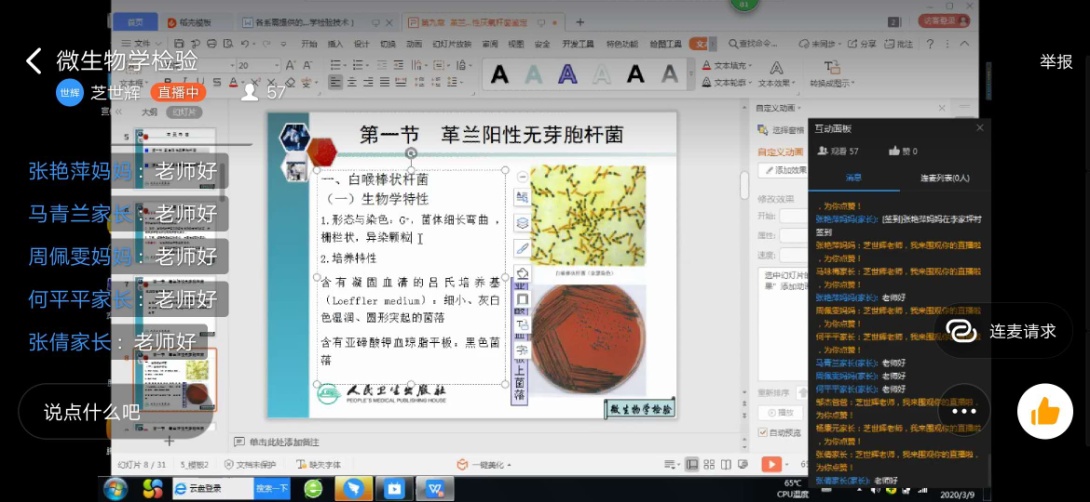Toggle strikethrough formatting
This screenshot has height=502, width=1090.
pyautogui.click(x=217, y=82)
